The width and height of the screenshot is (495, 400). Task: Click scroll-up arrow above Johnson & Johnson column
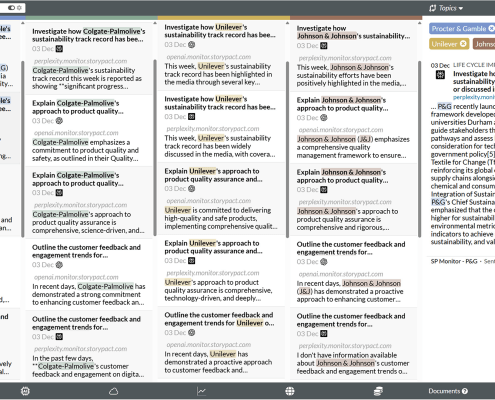tap(287, 23)
